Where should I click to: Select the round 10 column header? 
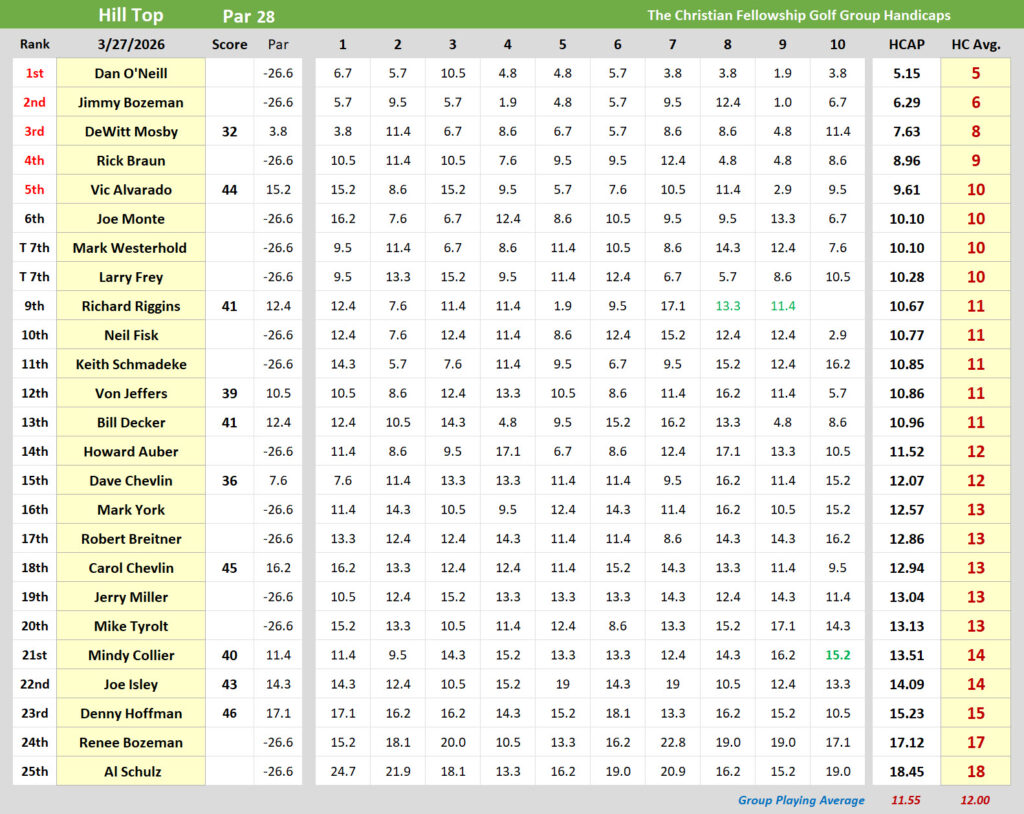(837, 45)
